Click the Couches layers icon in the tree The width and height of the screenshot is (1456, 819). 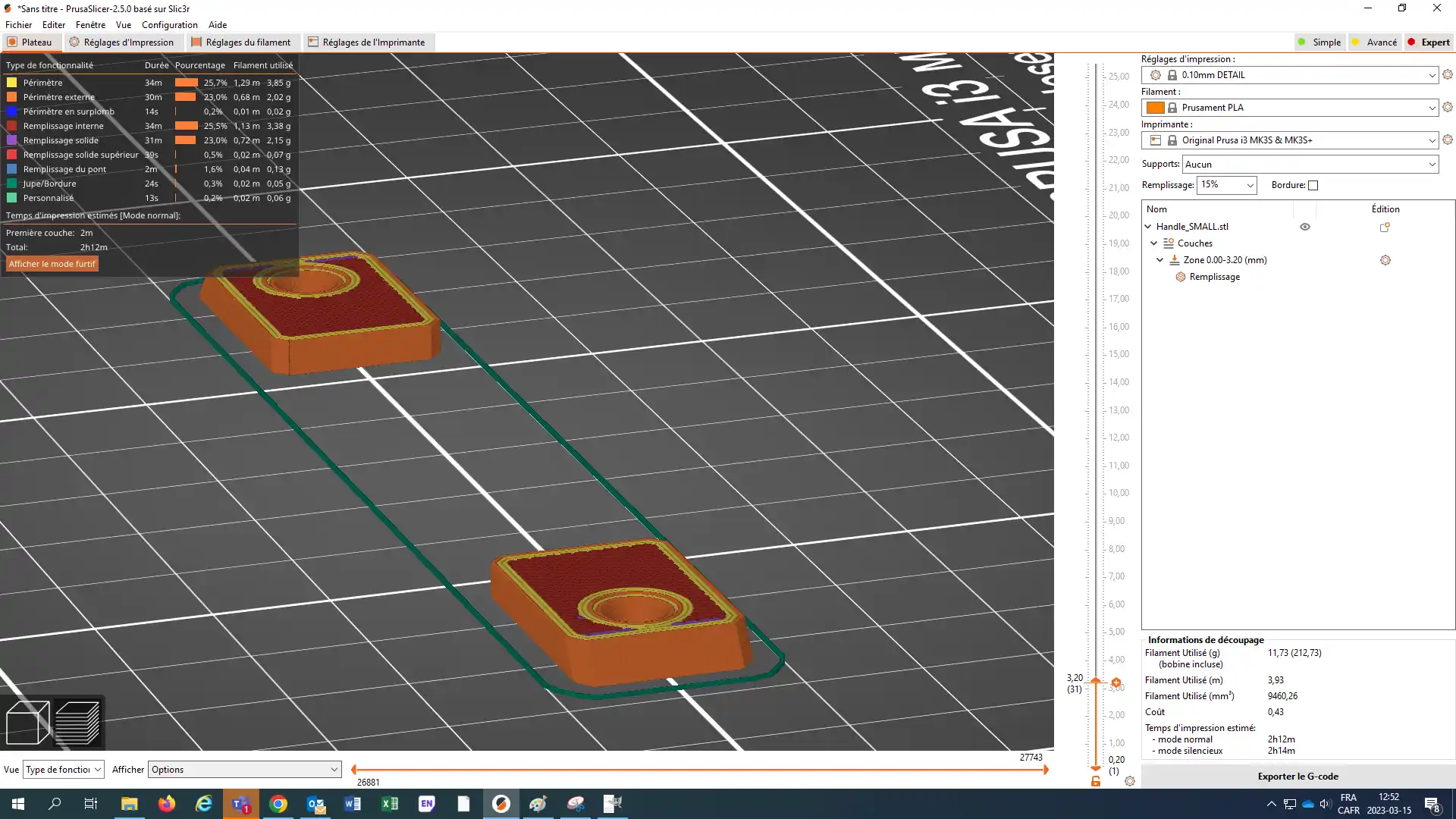(1169, 243)
